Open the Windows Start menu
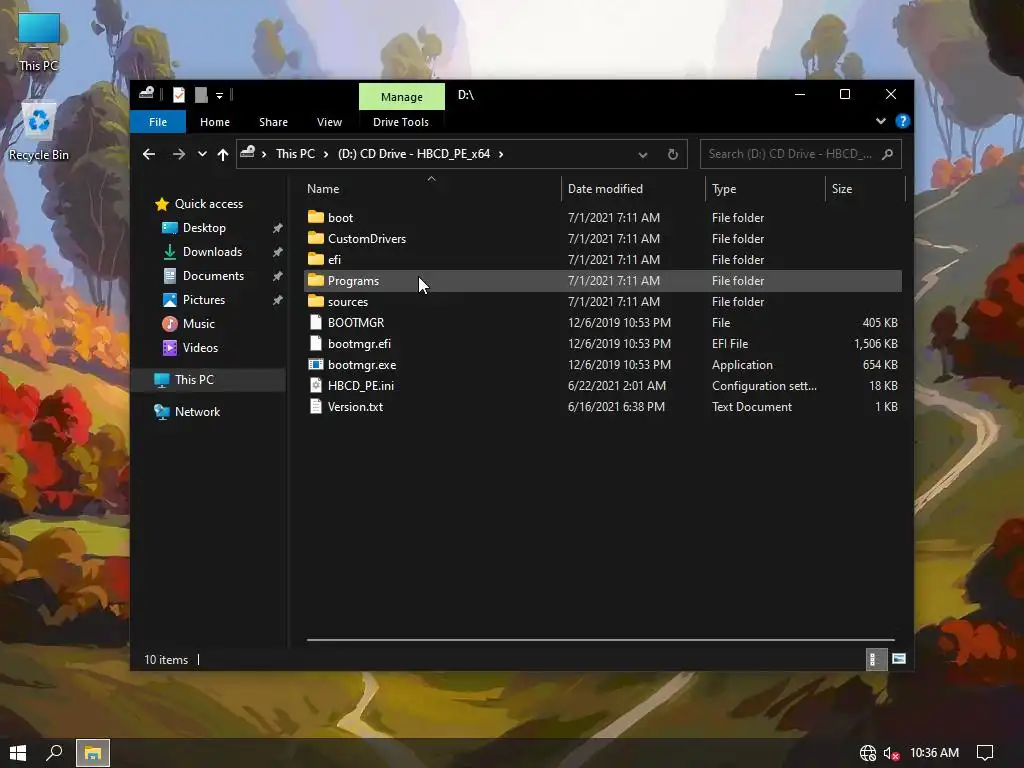 coord(18,753)
